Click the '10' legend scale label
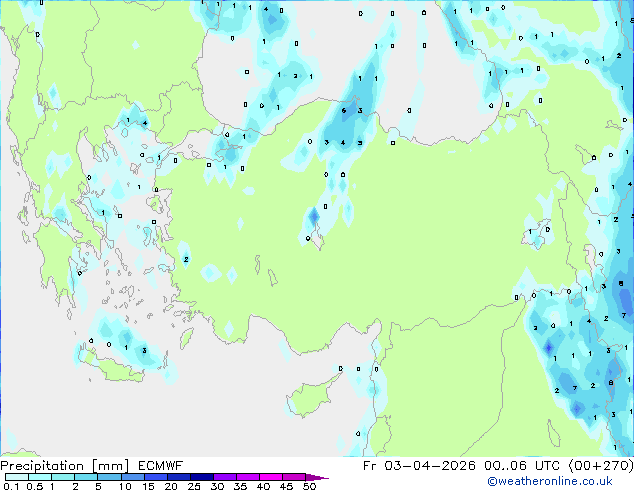The image size is (634, 490). click(125, 486)
